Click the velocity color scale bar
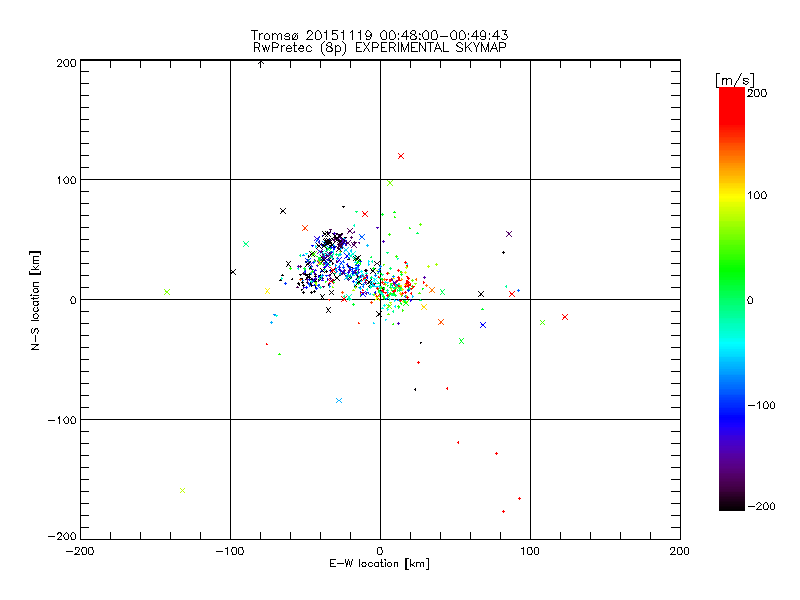The width and height of the screenshot is (800, 600). point(732,299)
